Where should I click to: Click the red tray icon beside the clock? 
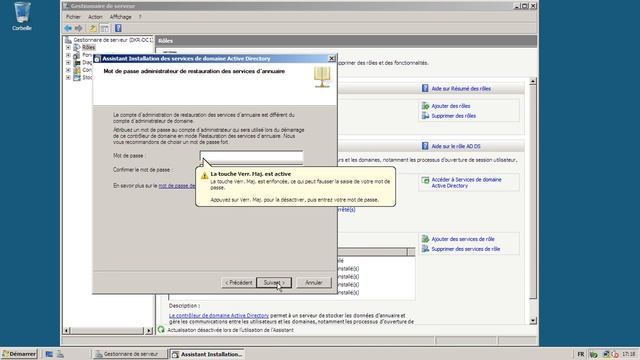pos(615,354)
